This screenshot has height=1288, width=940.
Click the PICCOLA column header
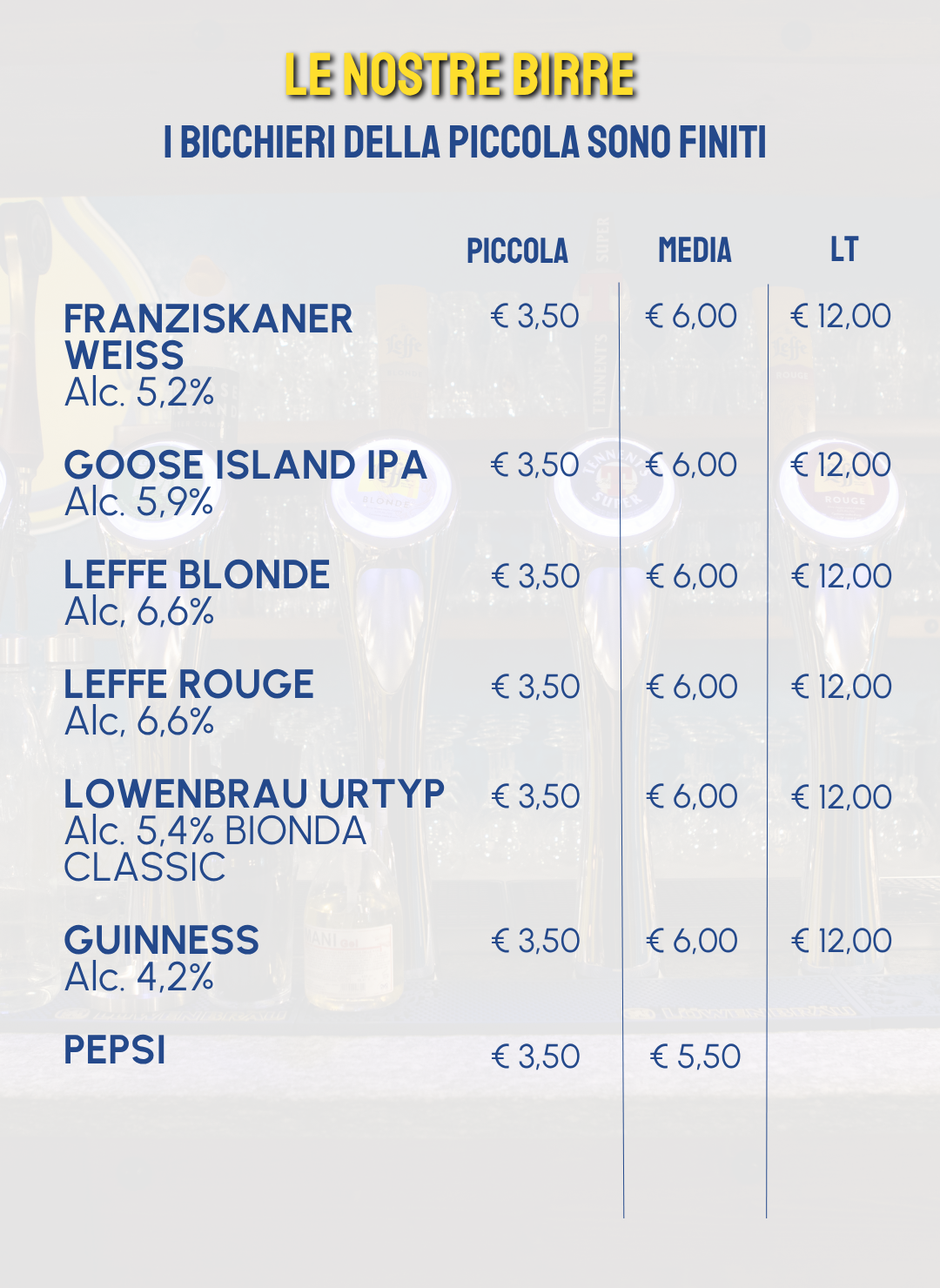coord(517,251)
